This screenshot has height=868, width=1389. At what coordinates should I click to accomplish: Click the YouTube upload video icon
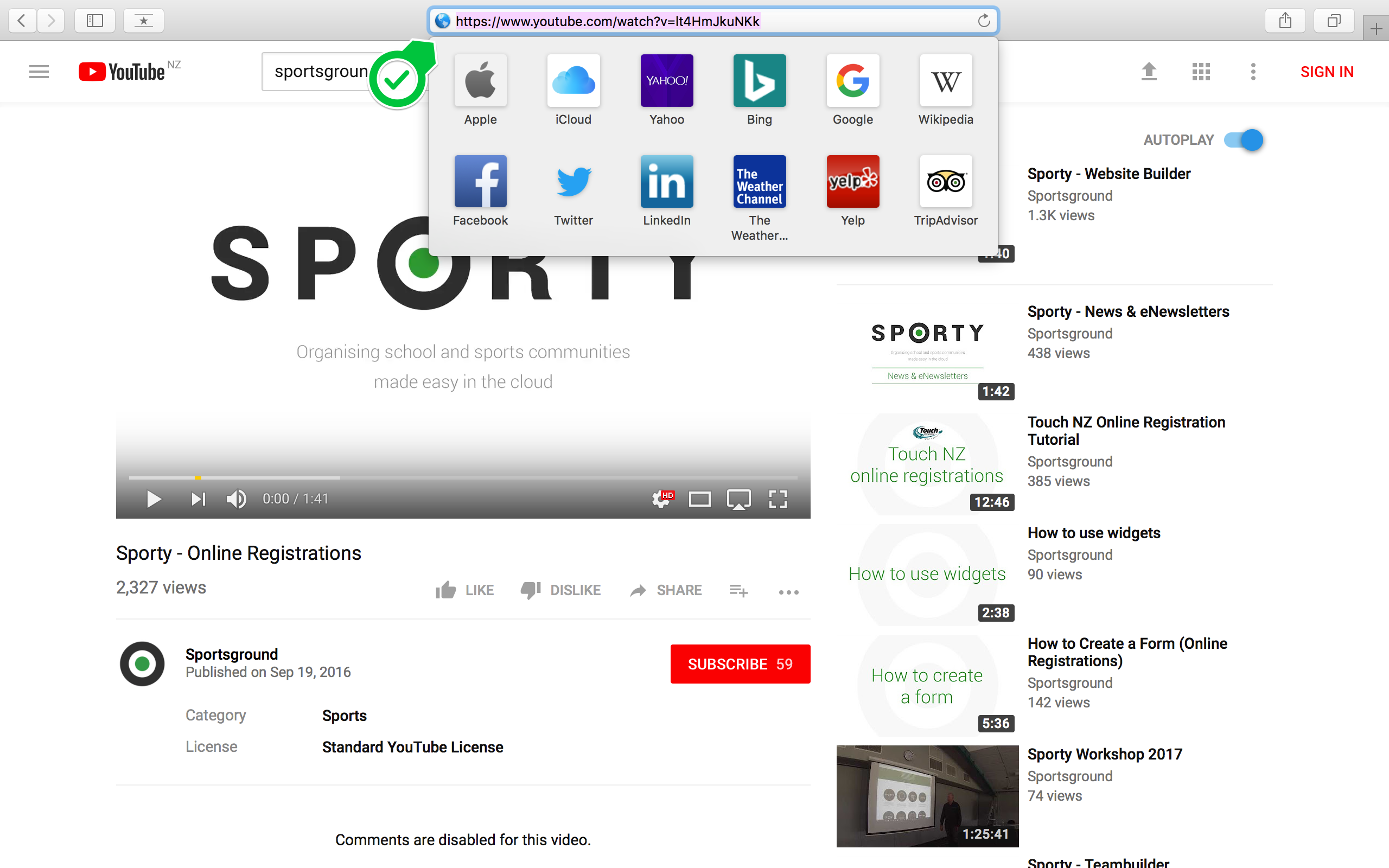point(1149,72)
